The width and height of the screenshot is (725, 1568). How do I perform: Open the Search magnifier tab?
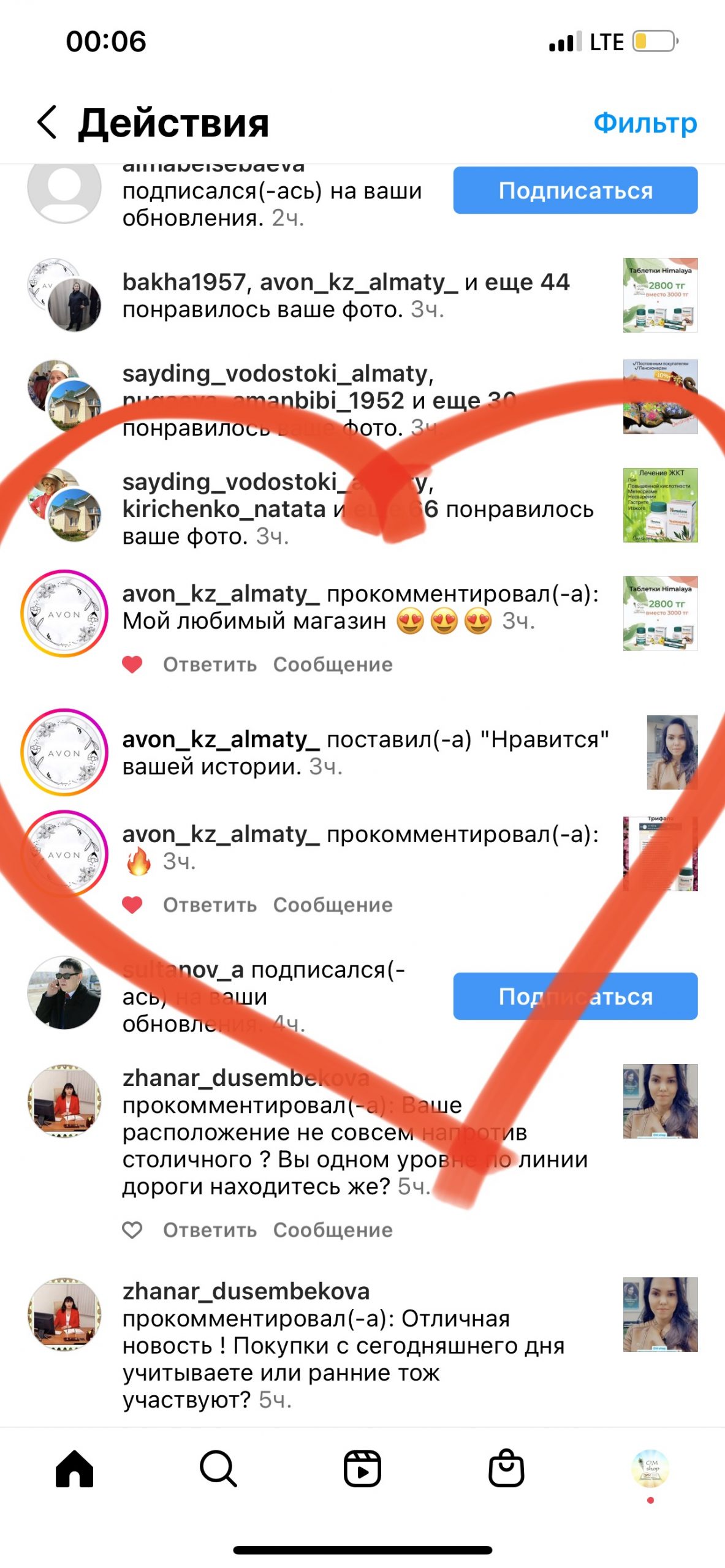pyautogui.click(x=218, y=1468)
